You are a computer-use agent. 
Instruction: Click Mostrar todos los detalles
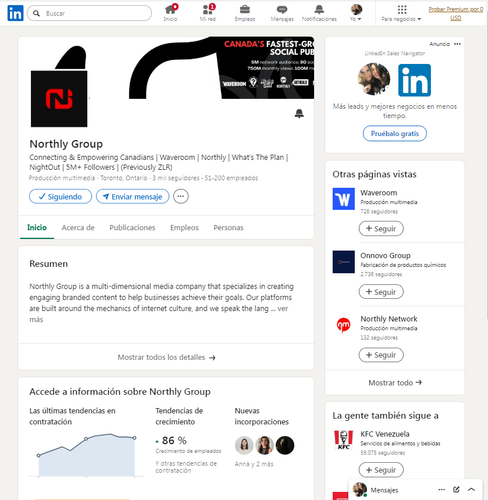(x=166, y=357)
